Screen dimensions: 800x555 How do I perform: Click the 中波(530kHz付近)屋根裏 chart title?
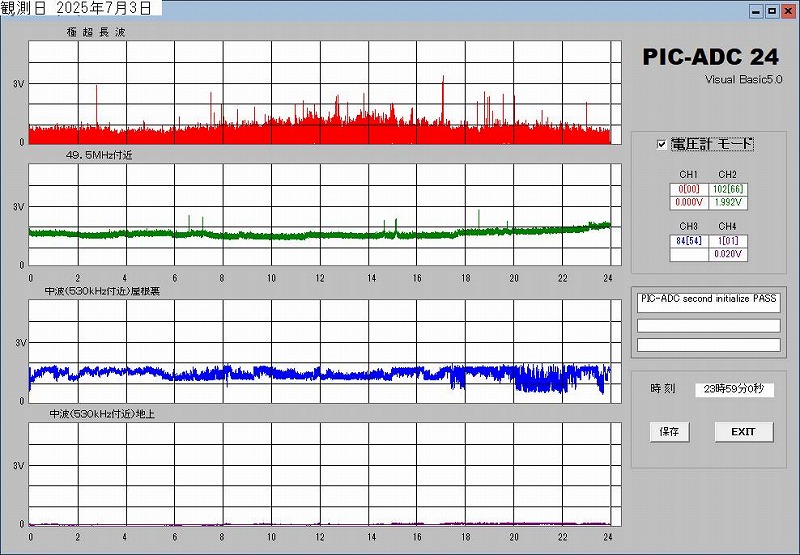coord(103,291)
